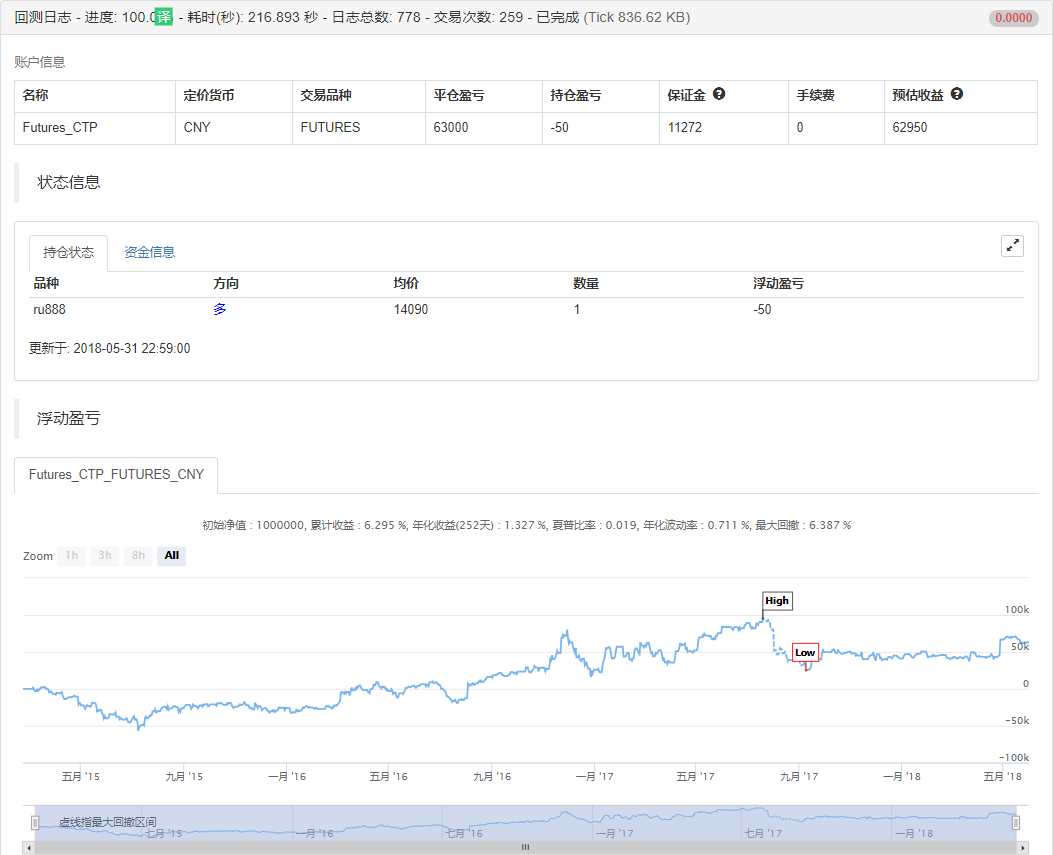
Task: Select the All zoom range button
Action: [x=172, y=556]
